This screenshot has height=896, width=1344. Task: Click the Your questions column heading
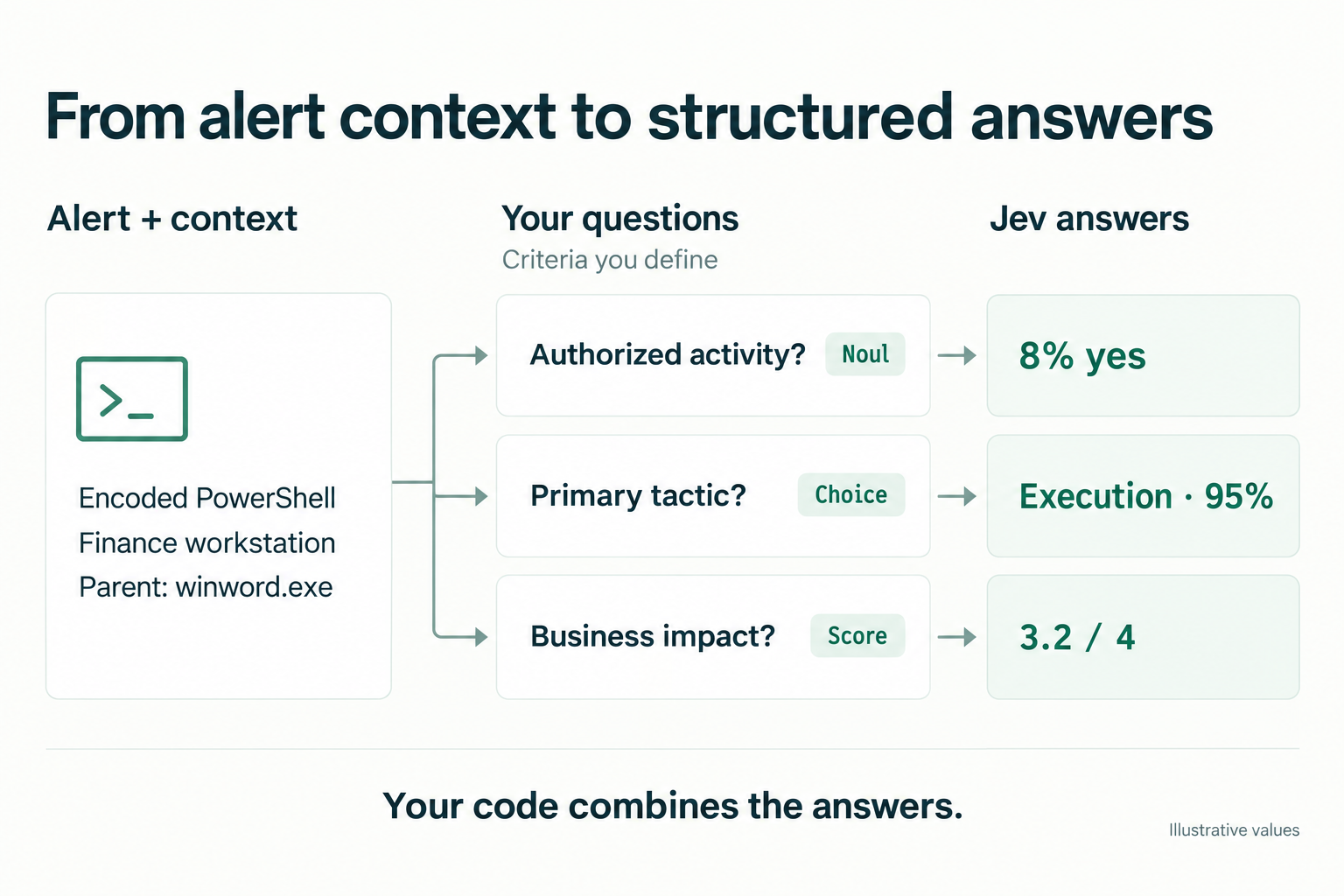pyautogui.click(x=620, y=219)
